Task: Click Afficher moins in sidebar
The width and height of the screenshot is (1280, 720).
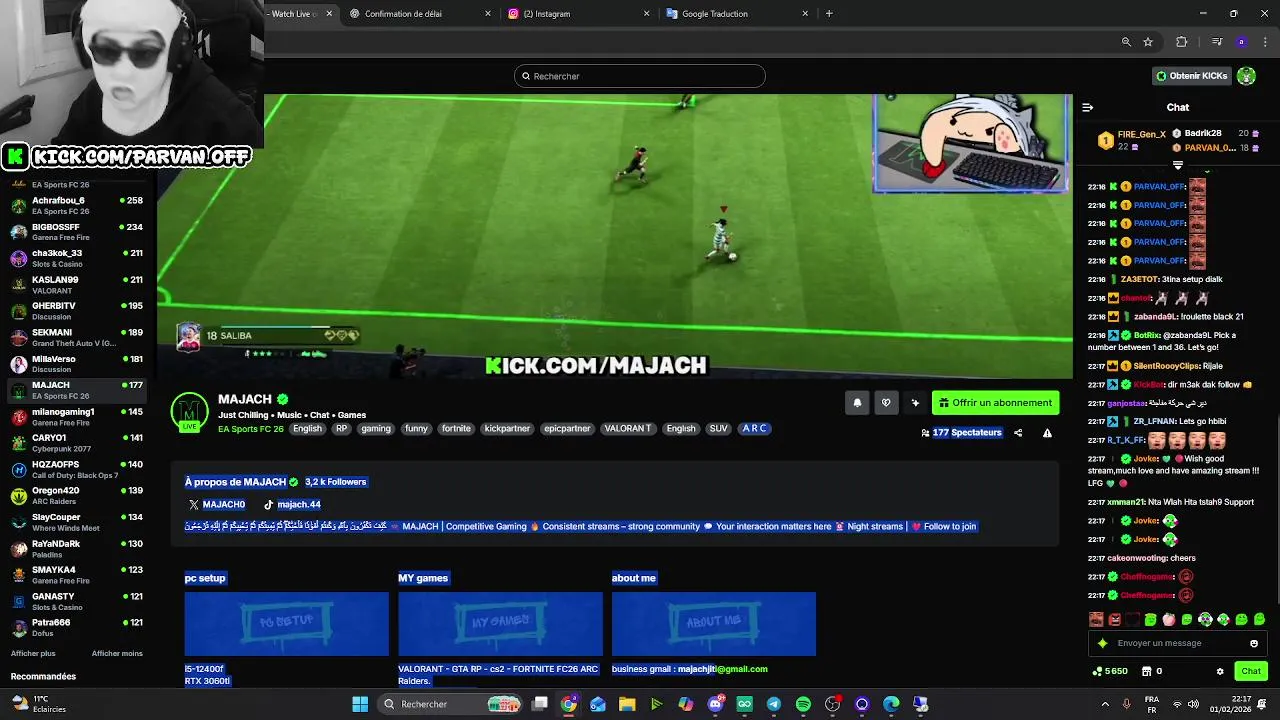Action: click(117, 653)
